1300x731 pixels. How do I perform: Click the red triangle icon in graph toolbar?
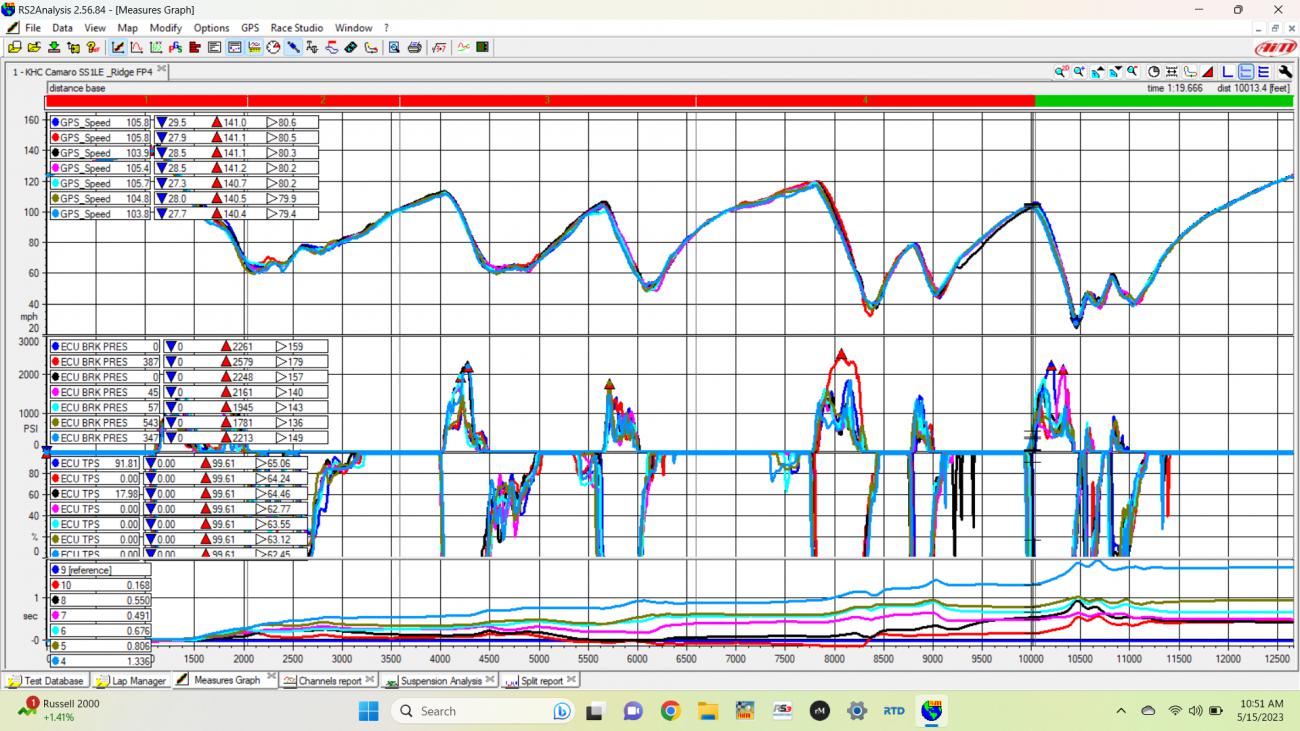point(1207,72)
